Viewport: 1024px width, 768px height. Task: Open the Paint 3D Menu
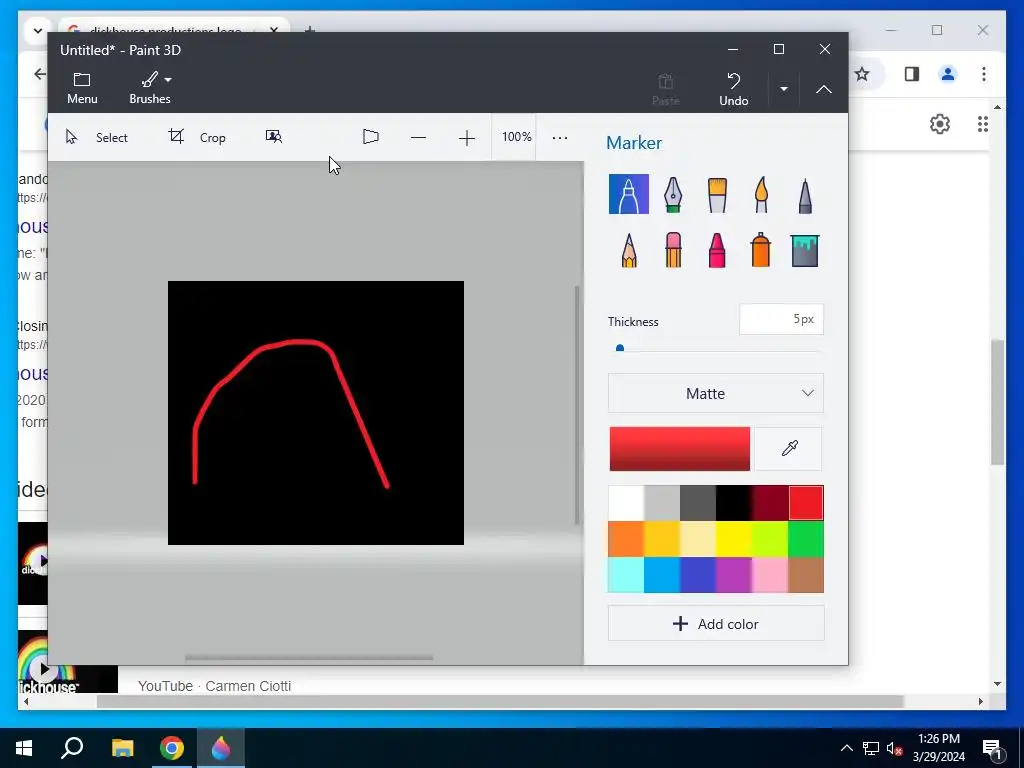pos(82,88)
